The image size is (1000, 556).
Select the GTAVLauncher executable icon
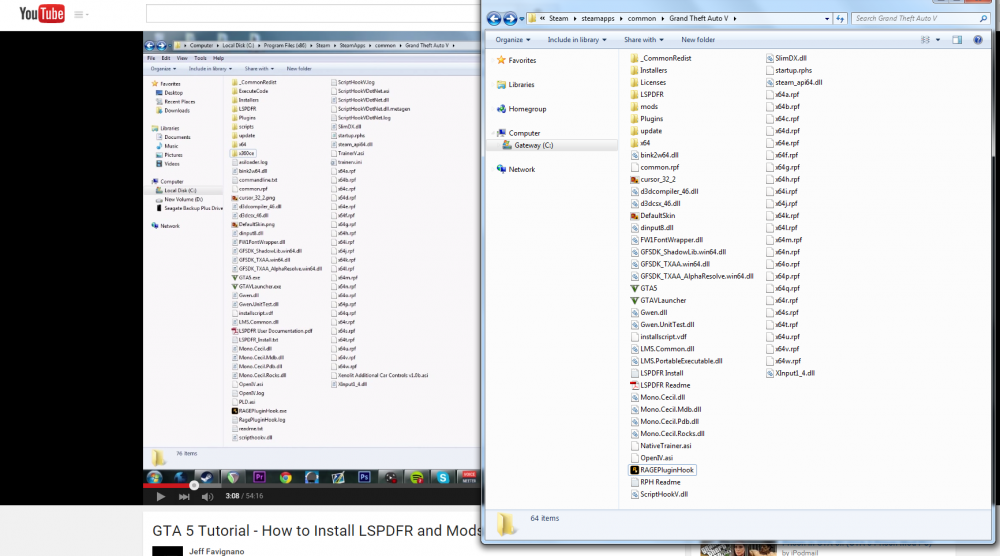[634, 300]
